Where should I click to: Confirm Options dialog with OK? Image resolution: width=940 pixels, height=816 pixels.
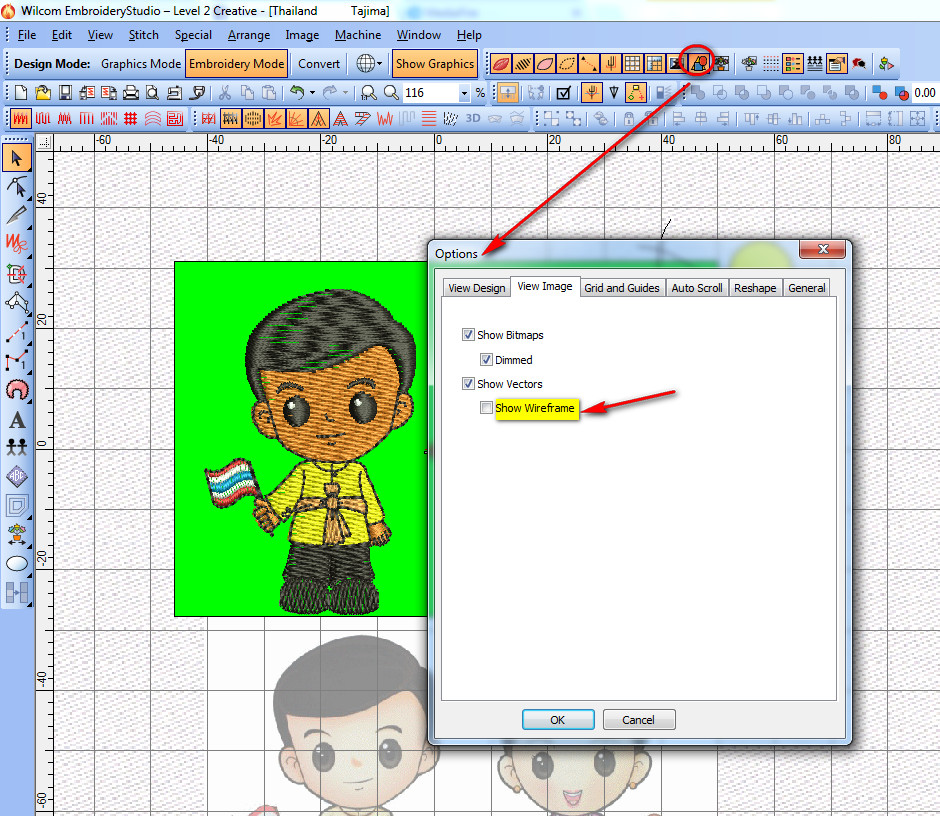[558, 719]
